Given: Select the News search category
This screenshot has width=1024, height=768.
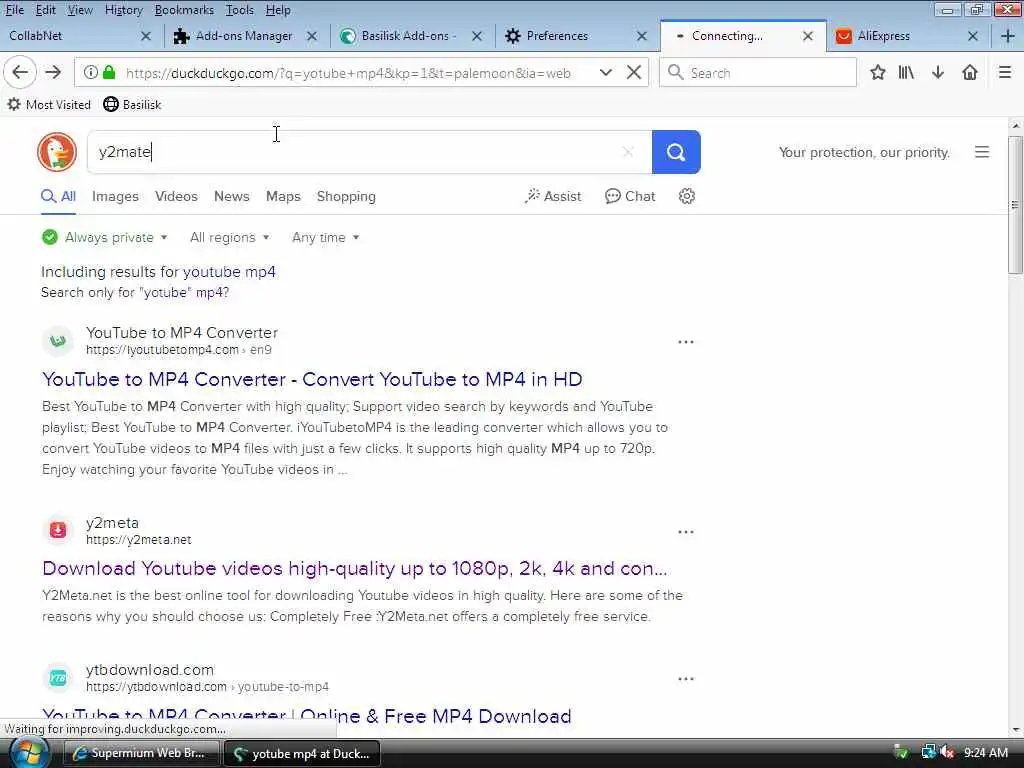Looking at the screenshot, I should [232, 196].
